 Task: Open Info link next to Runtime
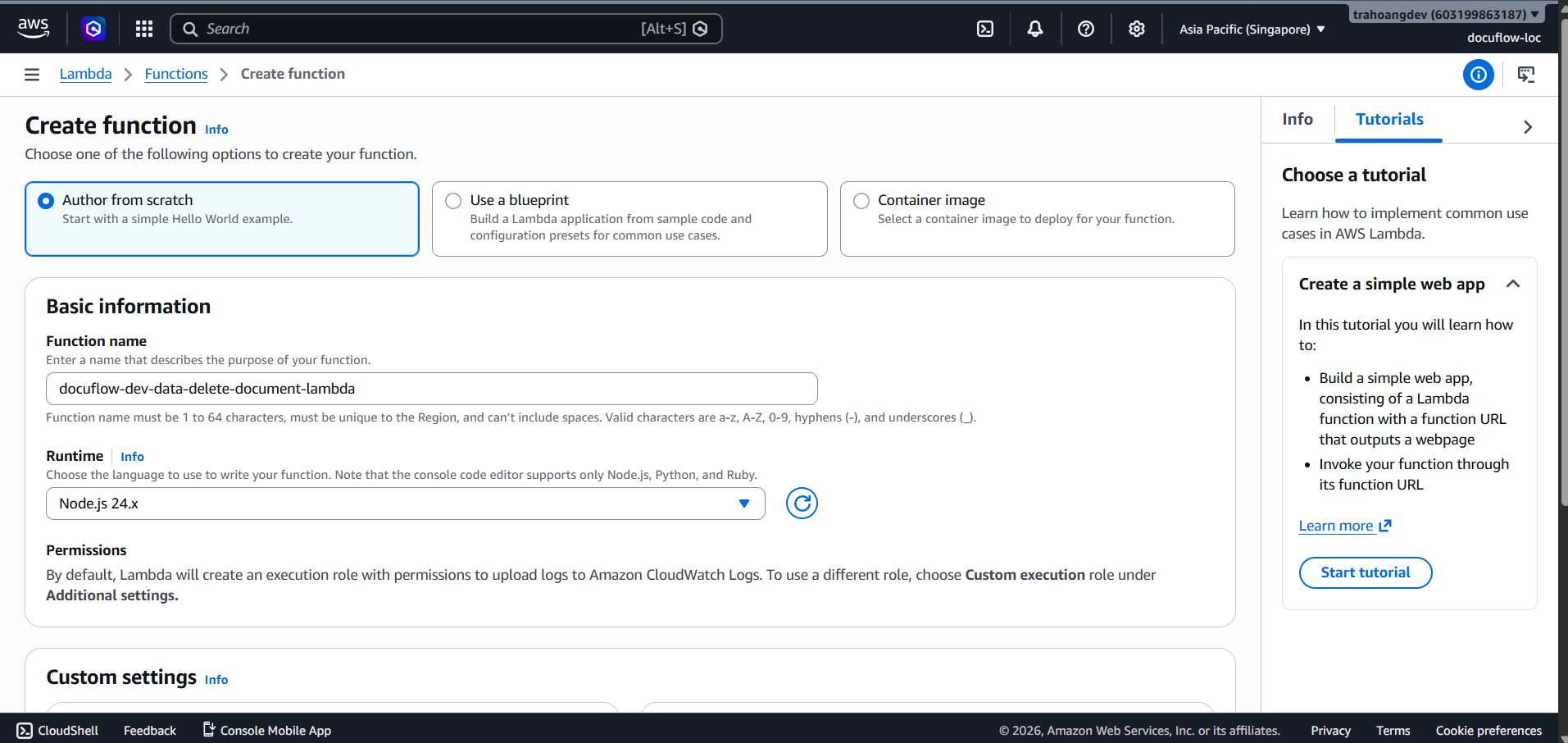[x=132, y=457]
